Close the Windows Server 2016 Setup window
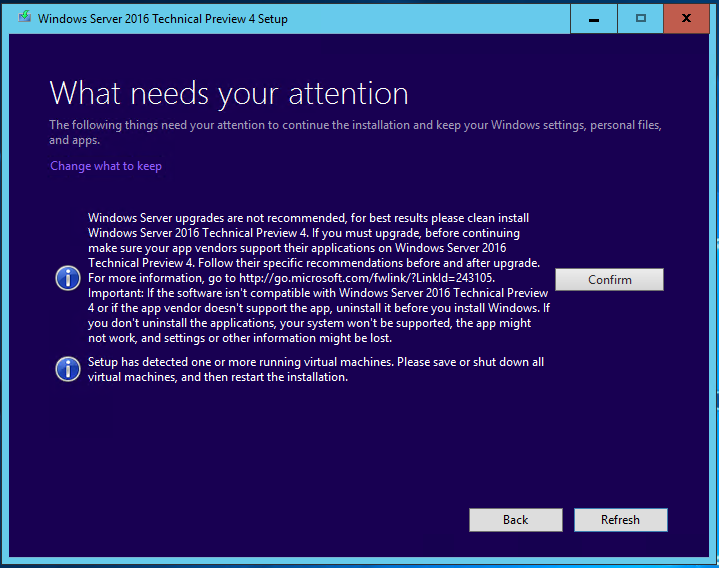 click(686, 19)
